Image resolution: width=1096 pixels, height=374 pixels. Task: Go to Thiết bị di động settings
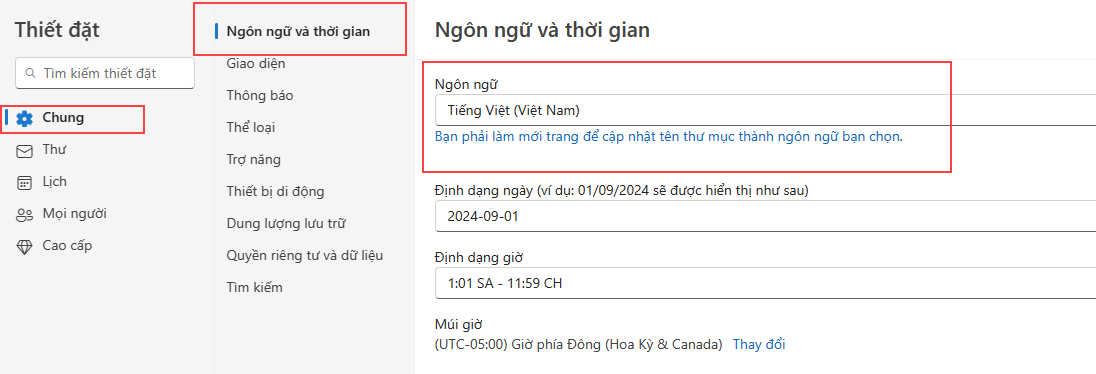point(275,192)
